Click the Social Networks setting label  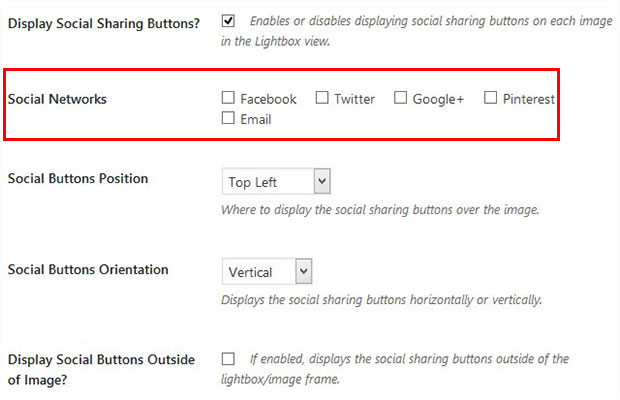coord(57,99)
